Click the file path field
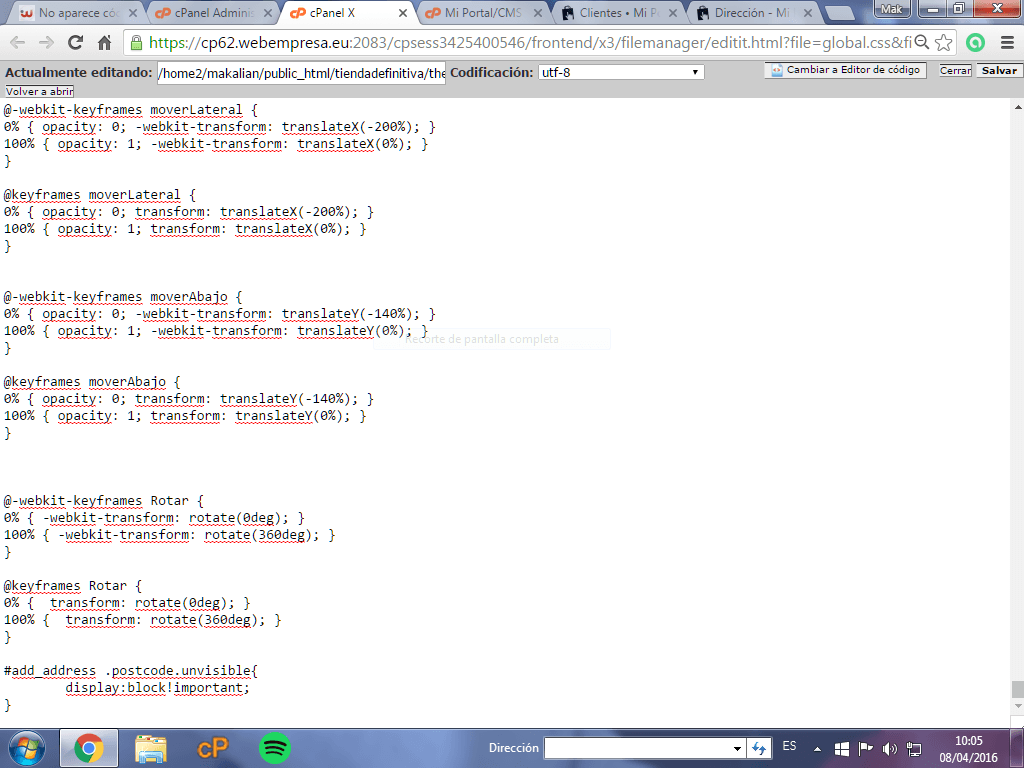Viewport: 1024px width, 768px height. [x=301, y=72]
